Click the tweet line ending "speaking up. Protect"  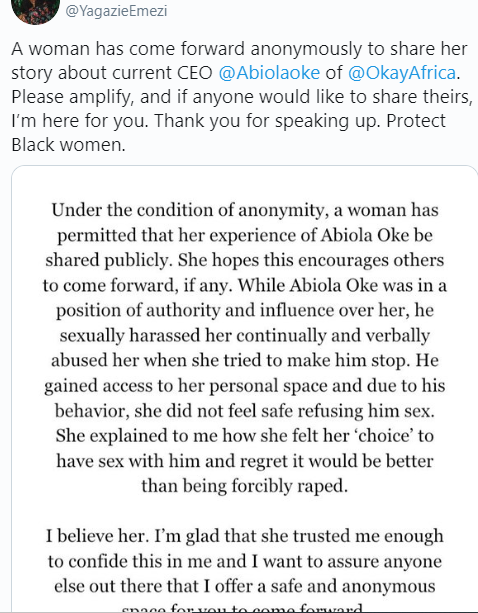228,121
